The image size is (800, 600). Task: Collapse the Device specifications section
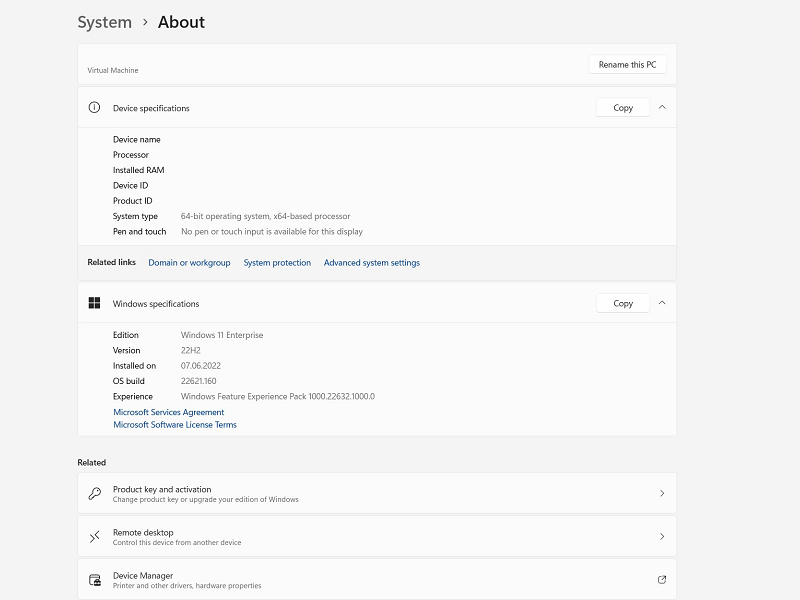pos(662,107)
